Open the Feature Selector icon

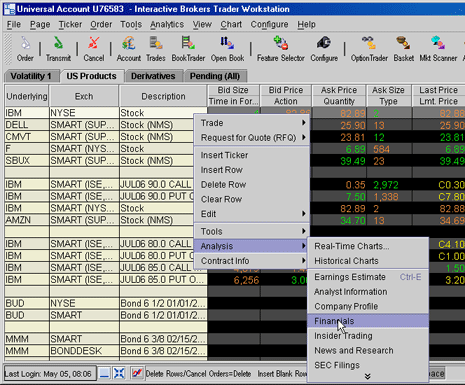[x=281, y=49]
